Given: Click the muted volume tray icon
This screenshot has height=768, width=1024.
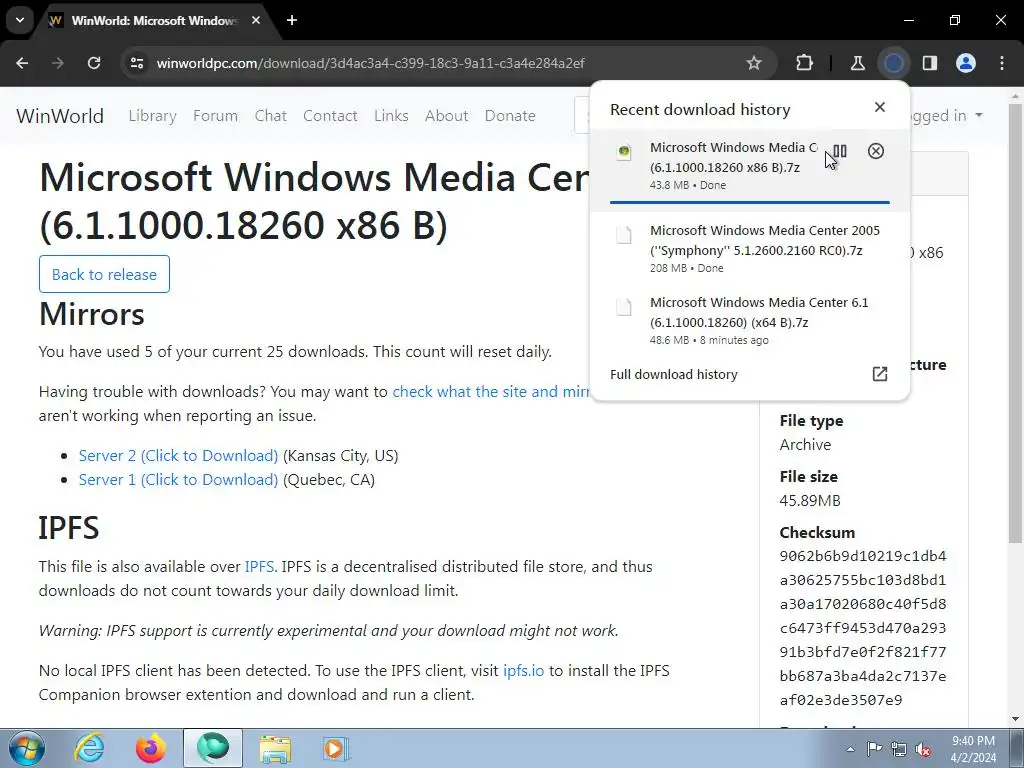Looking at the screenshot, I should [923, 749].
